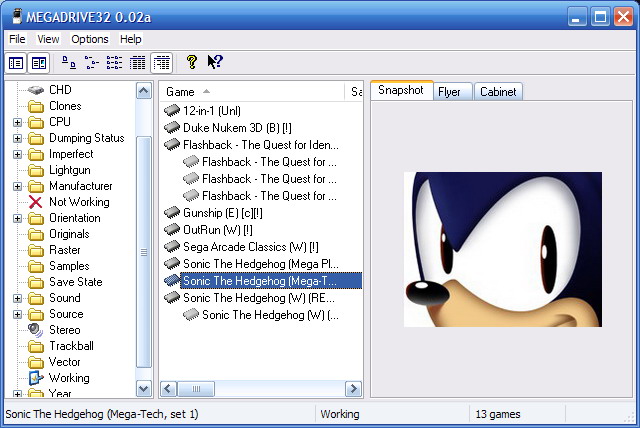Viewport: 640px width, 428px height.
Task: Select the Working filter icon
Action: click(x=36, y=378)
